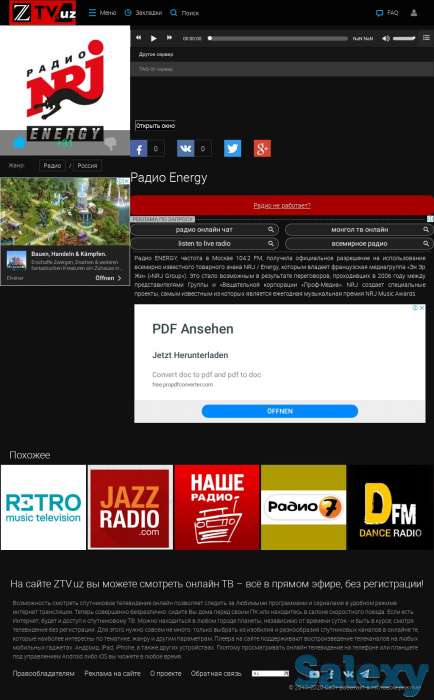The image size is (434, 700).
Task: Open Закладки bookmarks
Action: pyautogui.click(x=143, y=13)
